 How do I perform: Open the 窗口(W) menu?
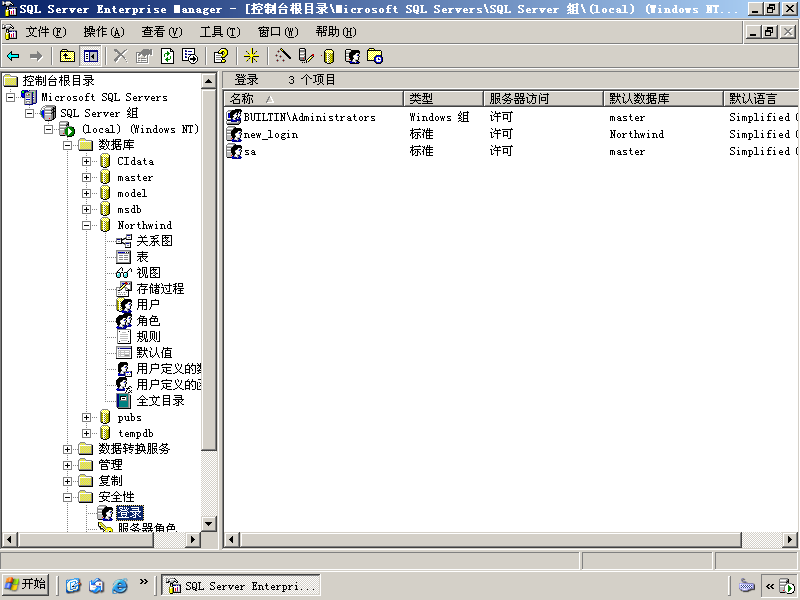pyautogui.click(x=278, y=32)
